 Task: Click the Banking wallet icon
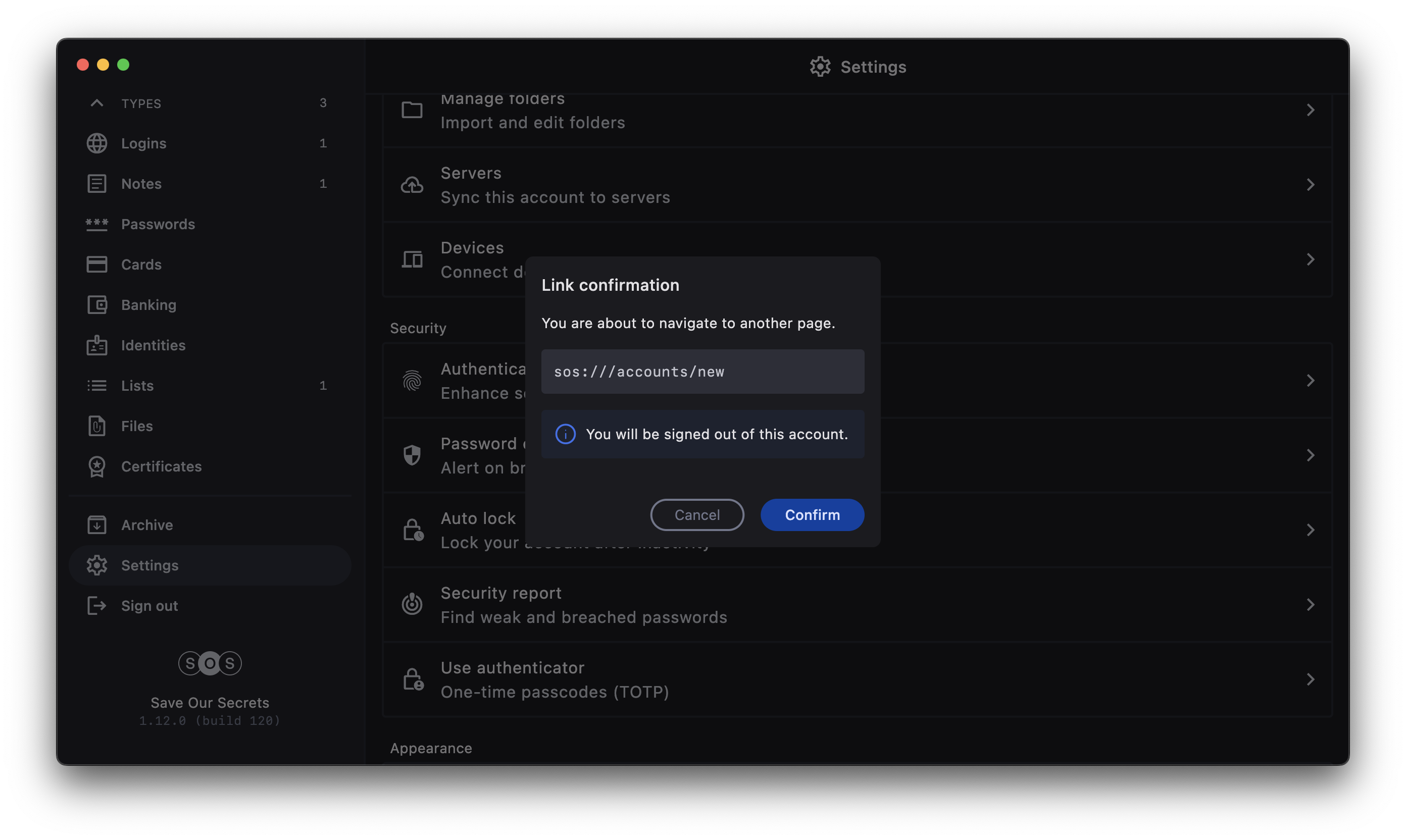[x=97, y=304]
